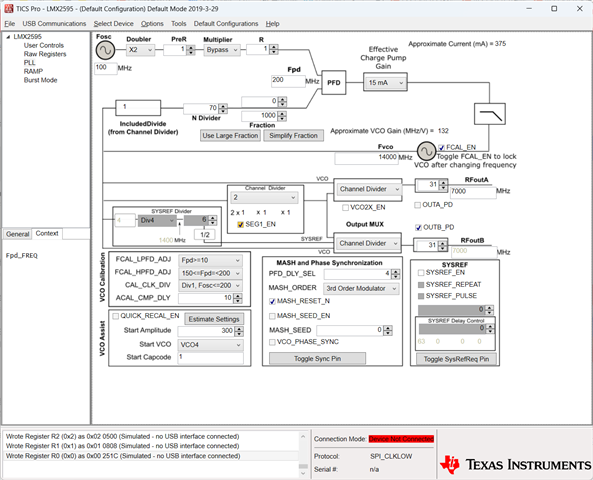Screen dimensions: 593x480
Task: Open the charge pump gain 15 mA dropdown
Action: tap(385, 82)
